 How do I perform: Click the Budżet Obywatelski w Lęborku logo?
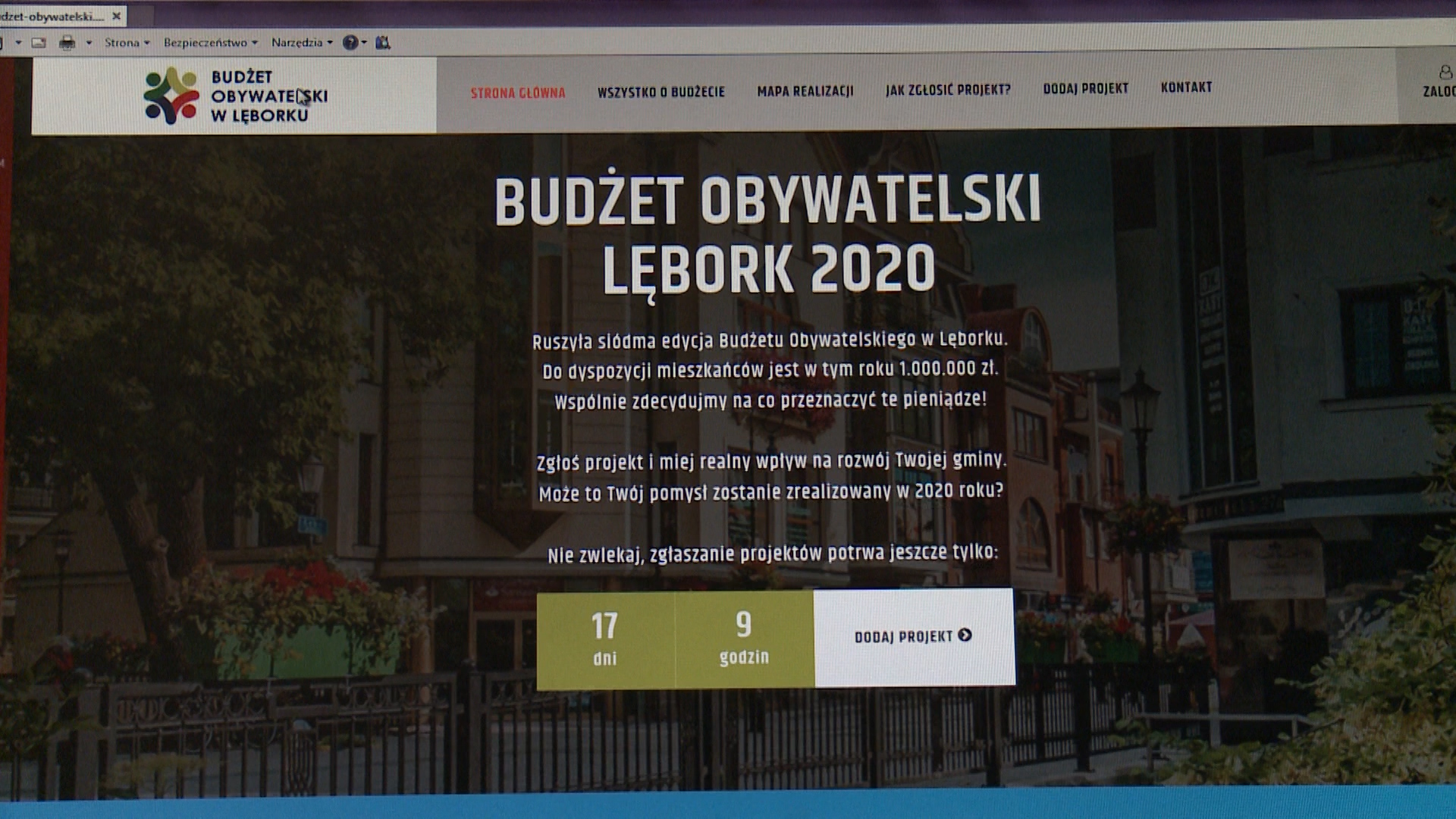pos(236,96)
